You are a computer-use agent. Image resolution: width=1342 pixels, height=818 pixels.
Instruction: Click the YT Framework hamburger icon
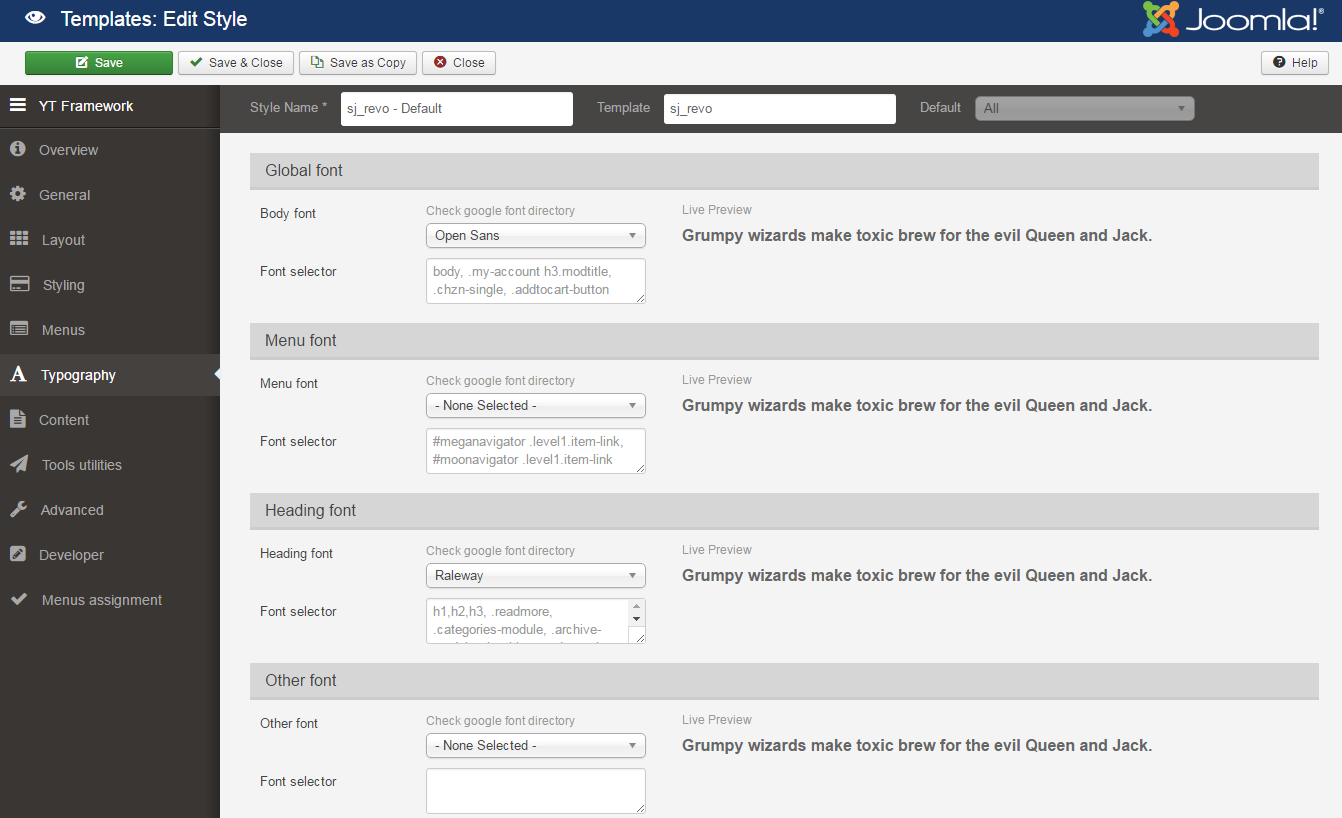(18, 105)
